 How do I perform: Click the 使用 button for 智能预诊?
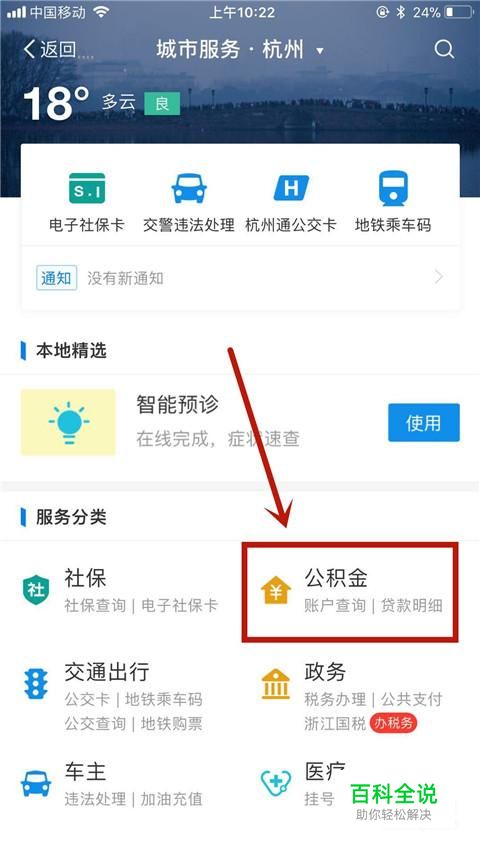coord(424,423)
